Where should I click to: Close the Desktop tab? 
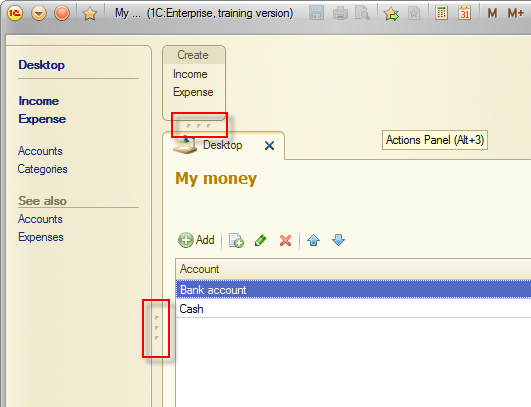pos(269,146)
